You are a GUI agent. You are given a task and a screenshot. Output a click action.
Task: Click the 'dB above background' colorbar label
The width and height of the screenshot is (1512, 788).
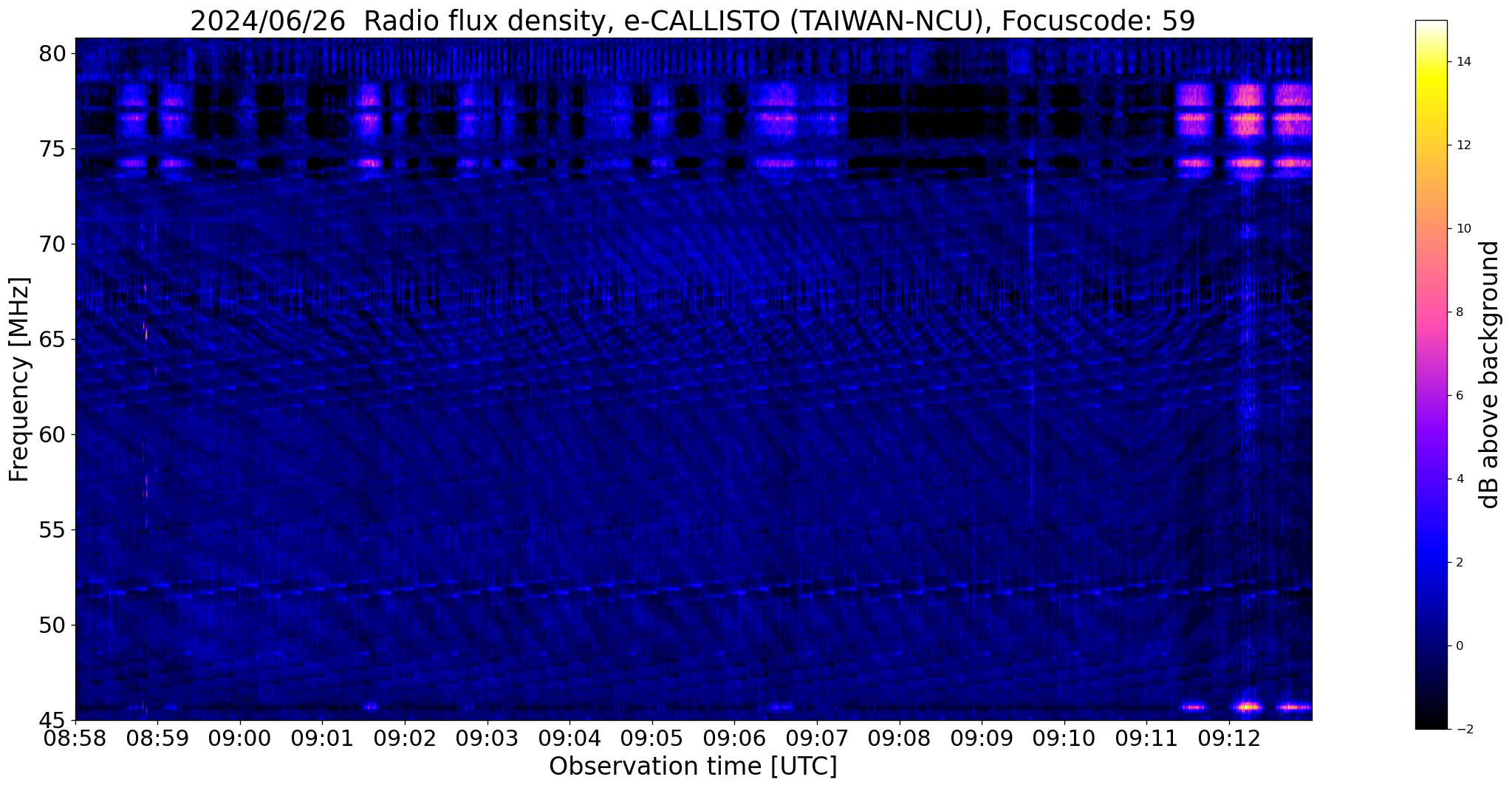pyautogui.click(x=1490, y=374)
